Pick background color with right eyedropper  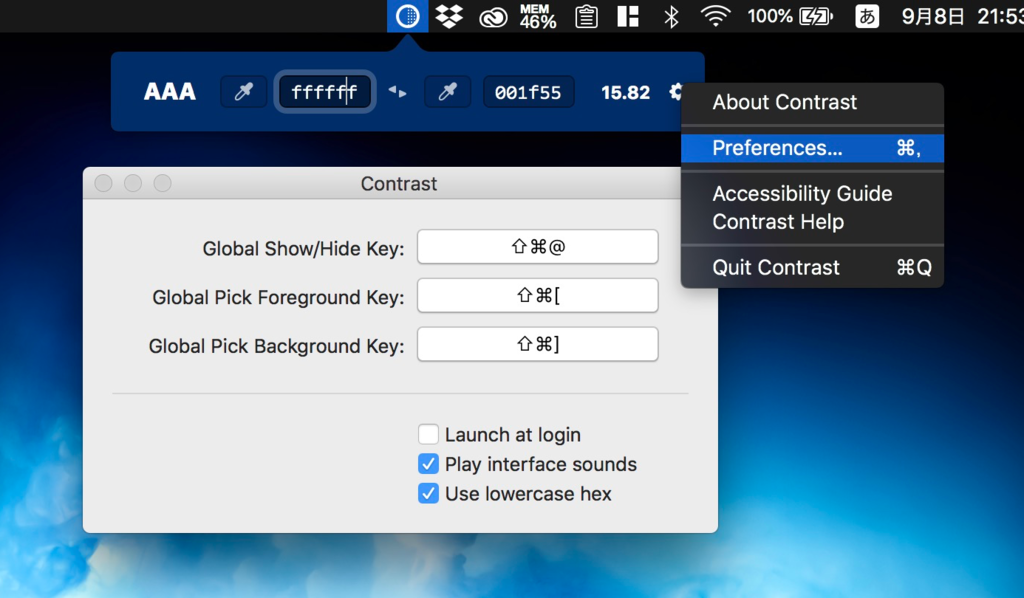447,91
